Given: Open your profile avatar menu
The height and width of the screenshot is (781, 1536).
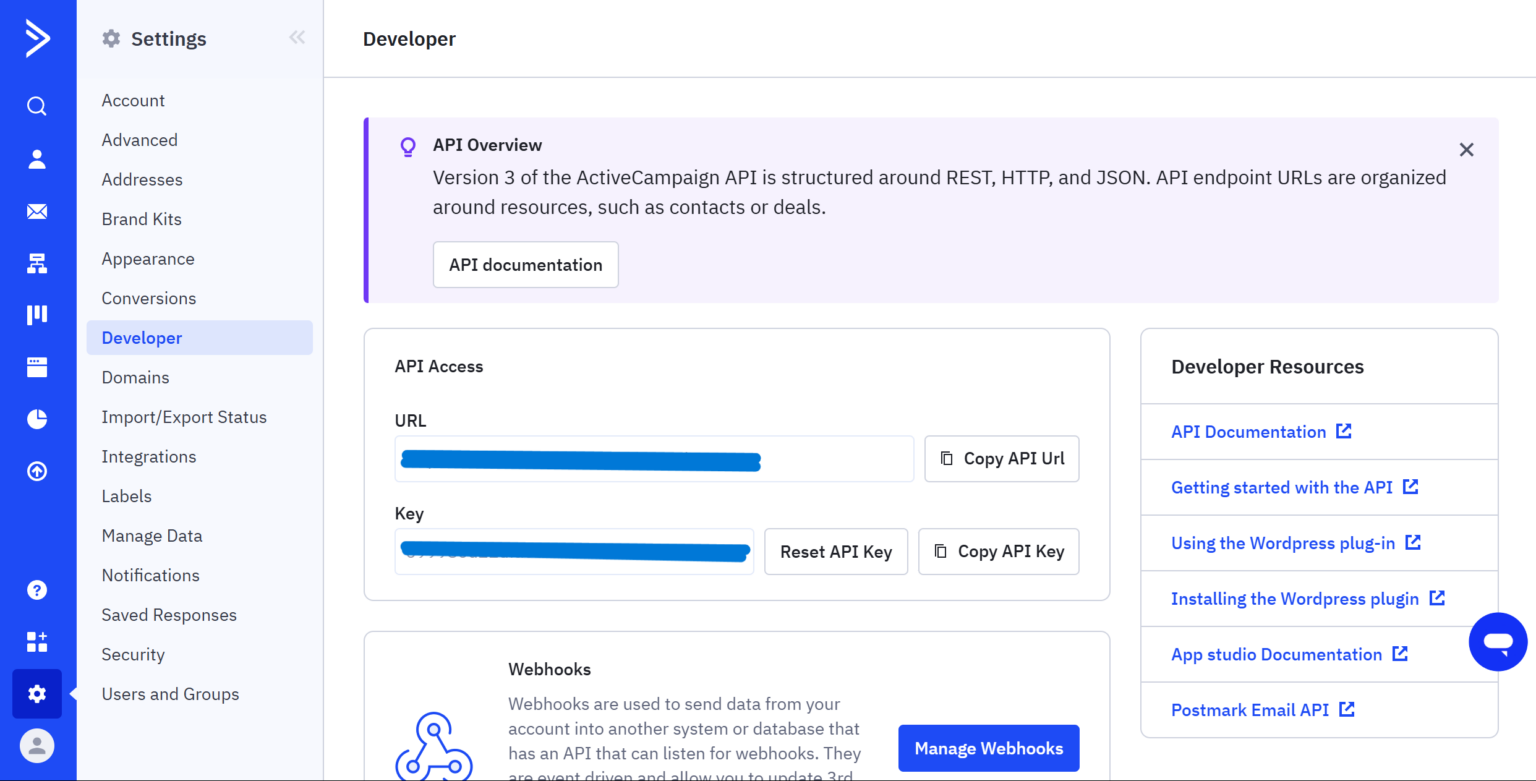Looking at the screenshot, I should pyautogui.click(x=37, y=745).
